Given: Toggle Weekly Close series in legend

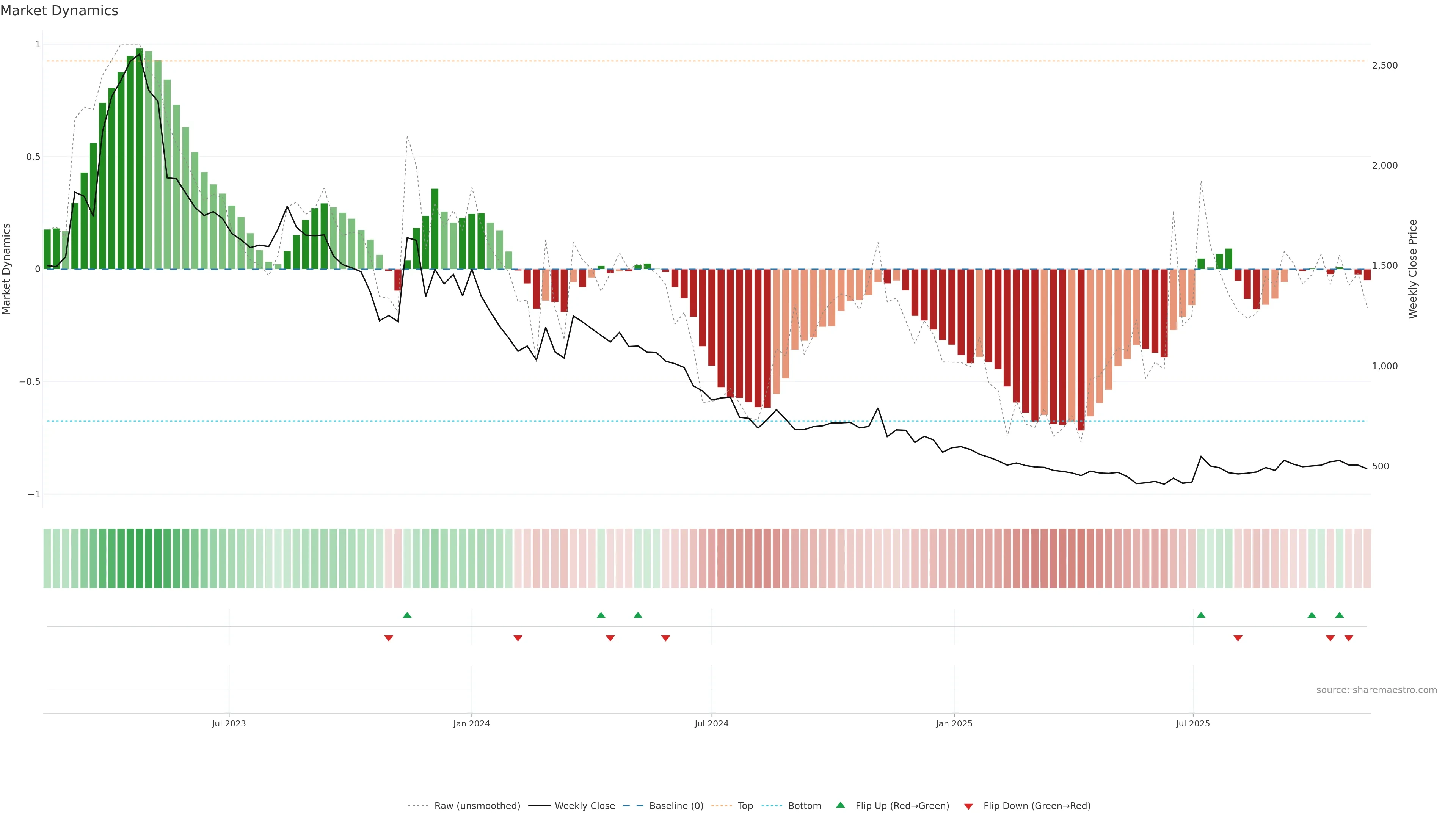Looking at the screenshot, I should click(x=584, y=806).
